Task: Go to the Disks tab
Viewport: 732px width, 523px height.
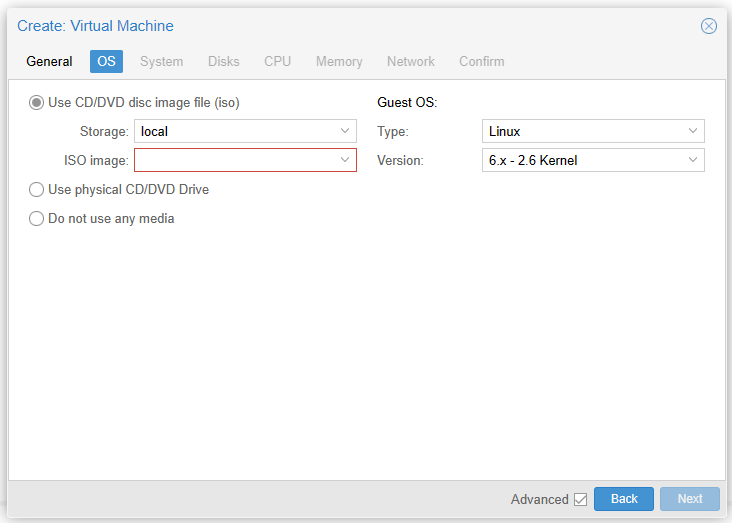Action: pyautogui.click(x=223, y=61)
